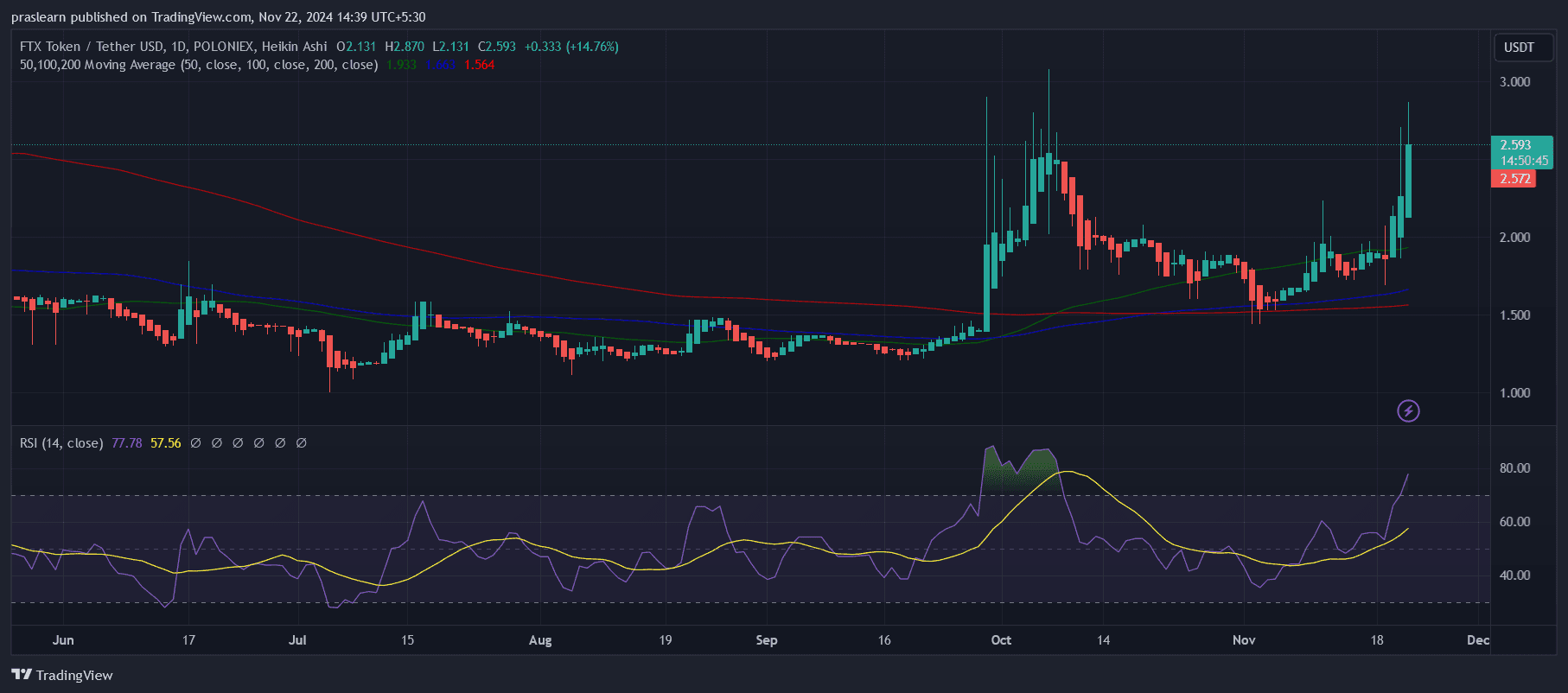Click the 1.000 price axis label
Screen dimensions: 1568x693
click(x=1514, y=393)
